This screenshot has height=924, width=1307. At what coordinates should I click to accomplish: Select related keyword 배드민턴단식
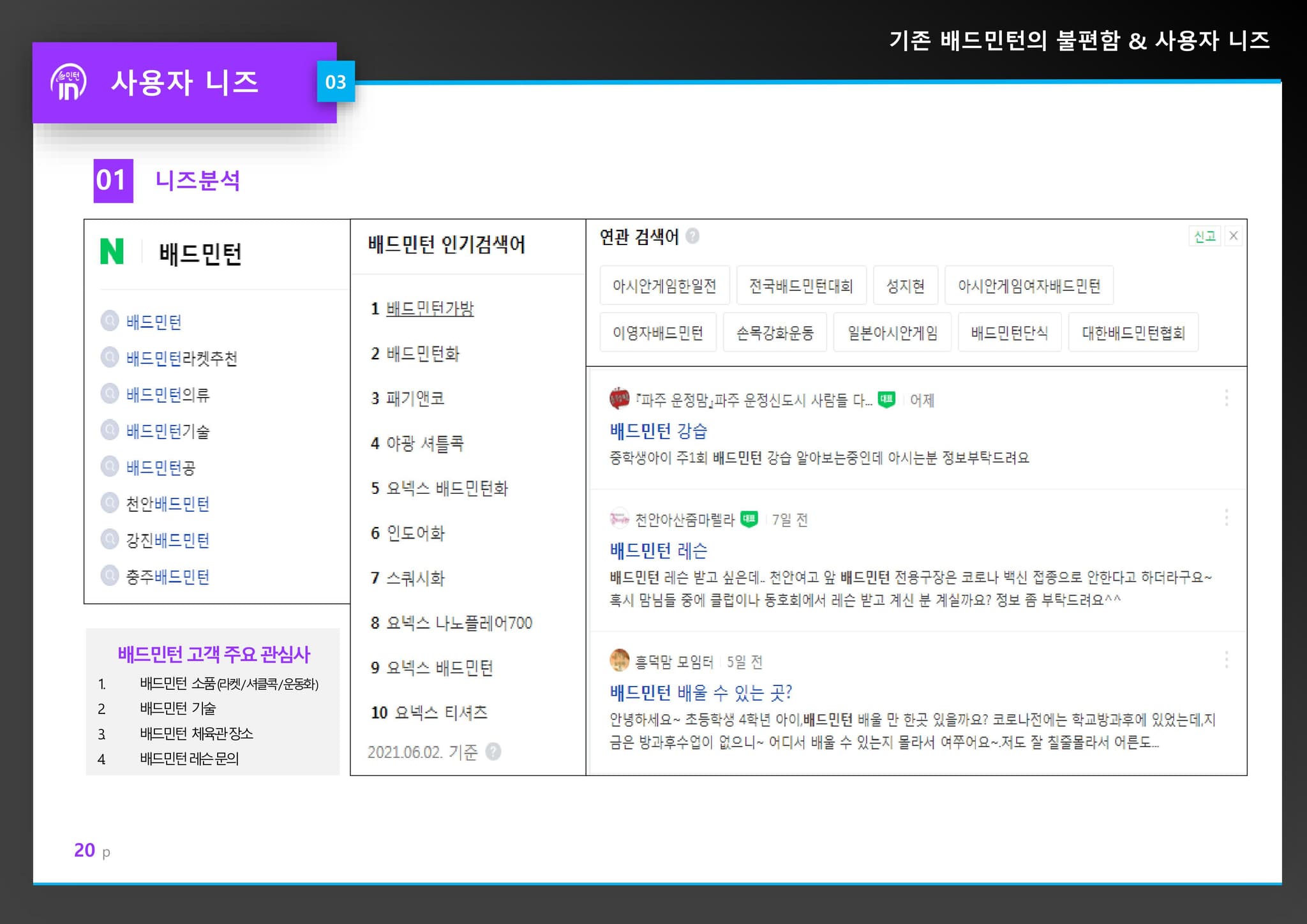click(x=1010, y=332)
